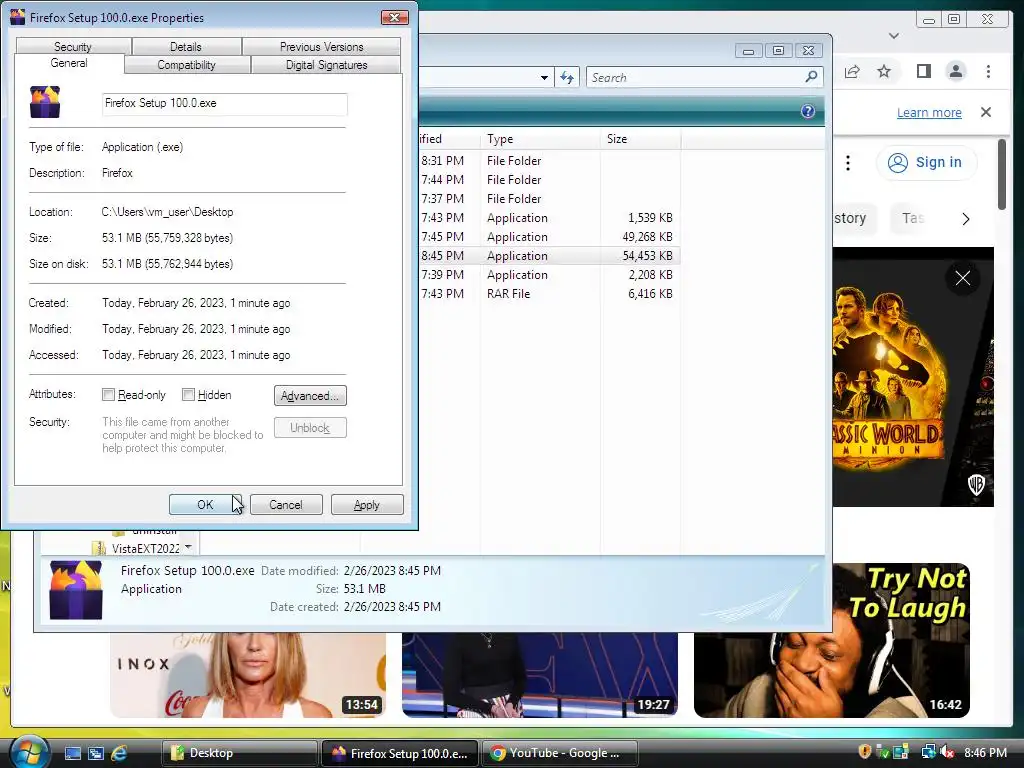Click the Explorer search magnifier icon
The width and height of the screenshot is (1024, 768).
[x=811, y=77]
